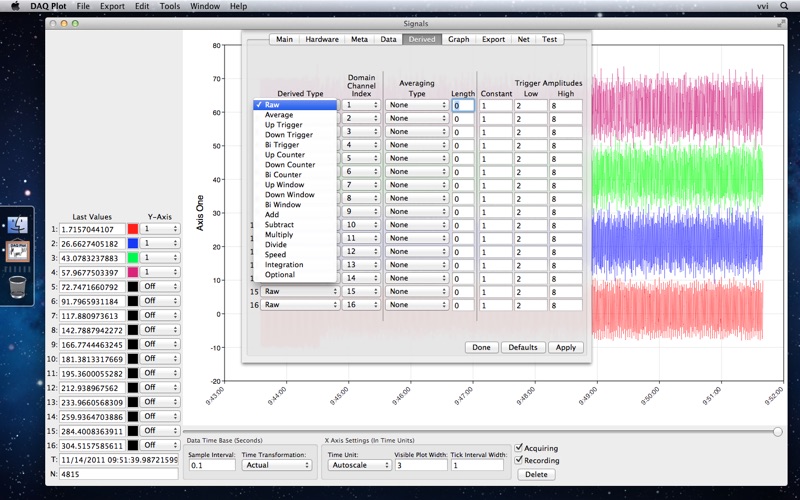Click the Delete button
The height and width of the screenshot is (500, 800).
536,474
